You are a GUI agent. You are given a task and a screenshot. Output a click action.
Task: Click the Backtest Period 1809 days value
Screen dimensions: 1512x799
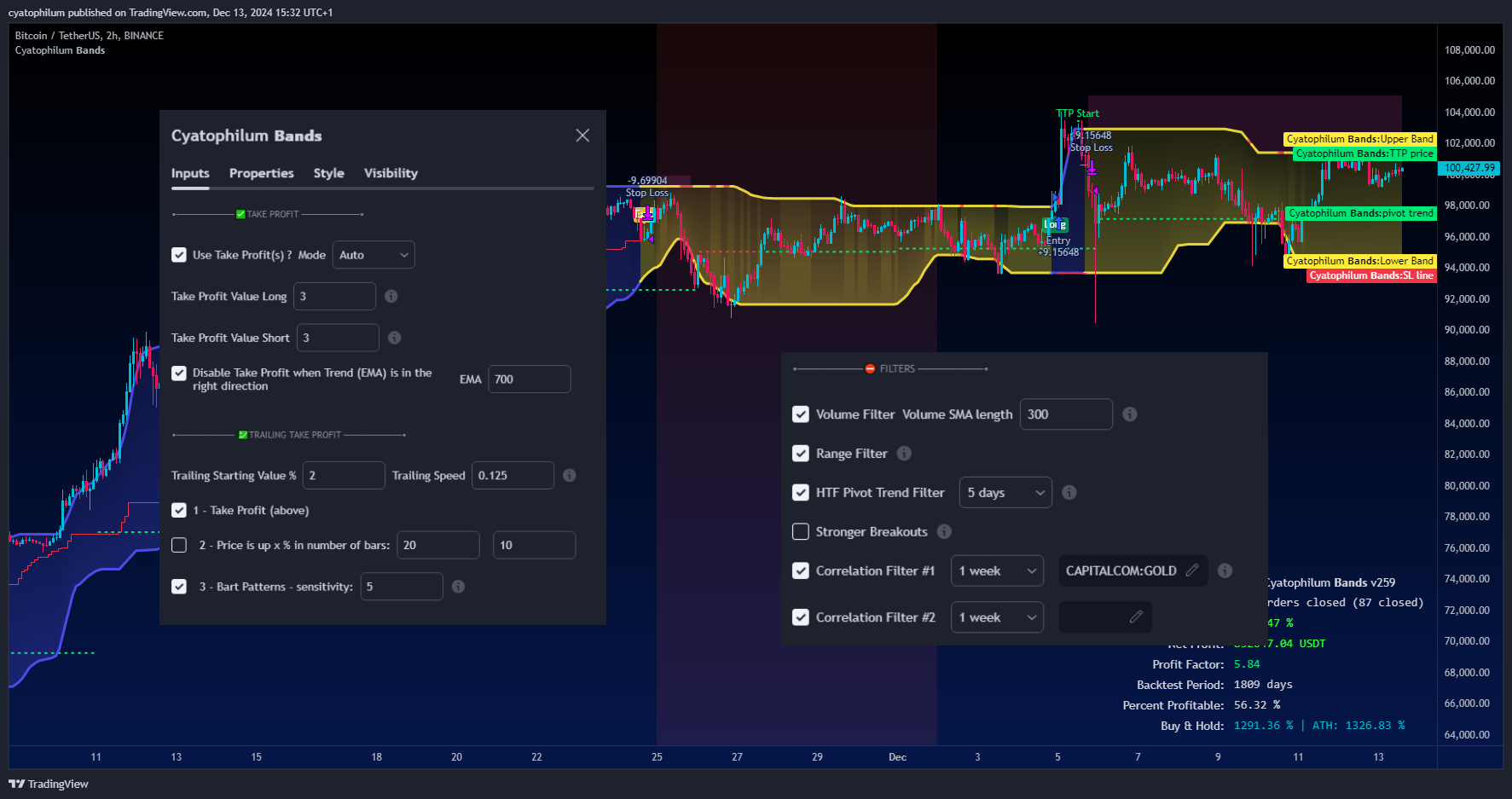[1263, 685]
